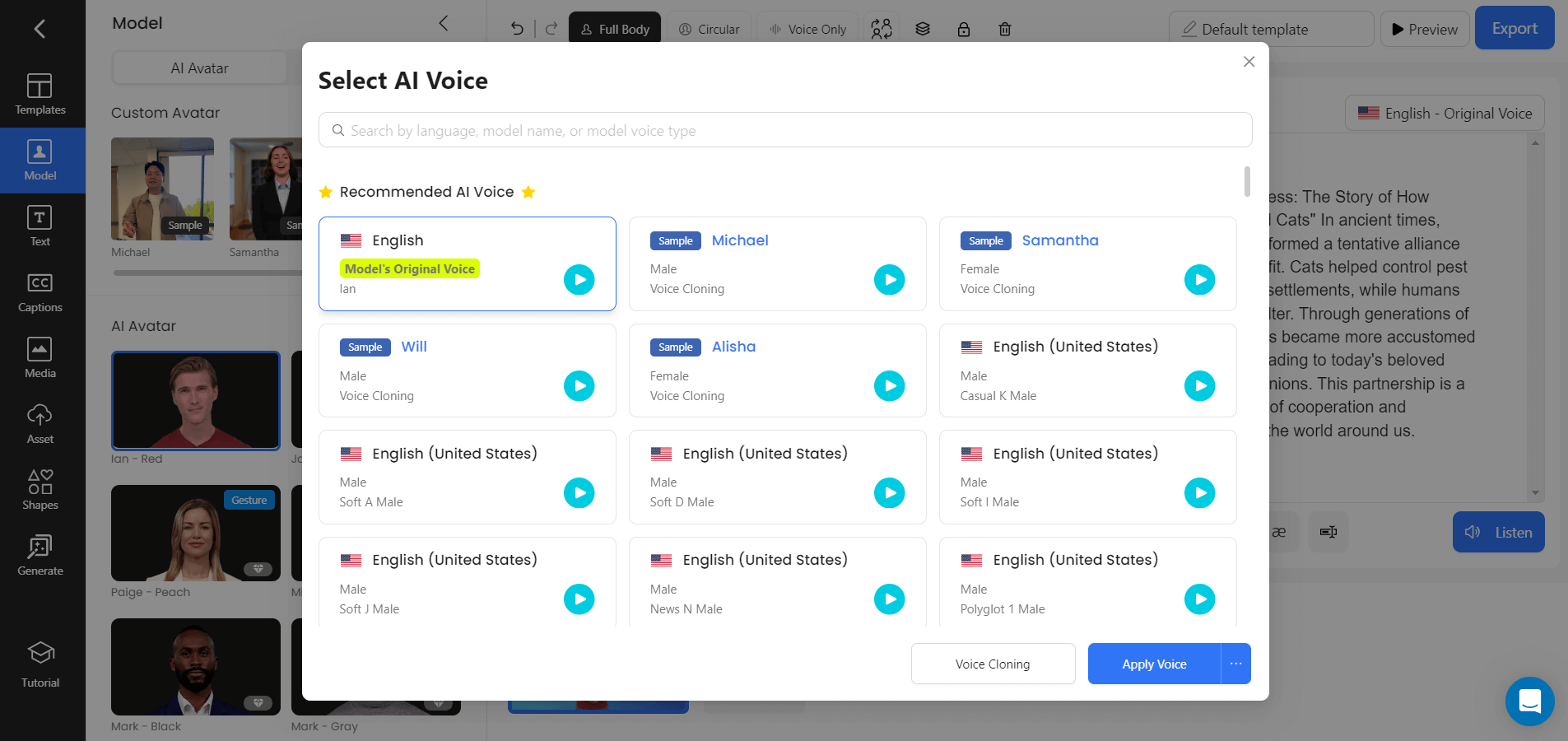Open the English - Original Voice language dropdown

1445,113
